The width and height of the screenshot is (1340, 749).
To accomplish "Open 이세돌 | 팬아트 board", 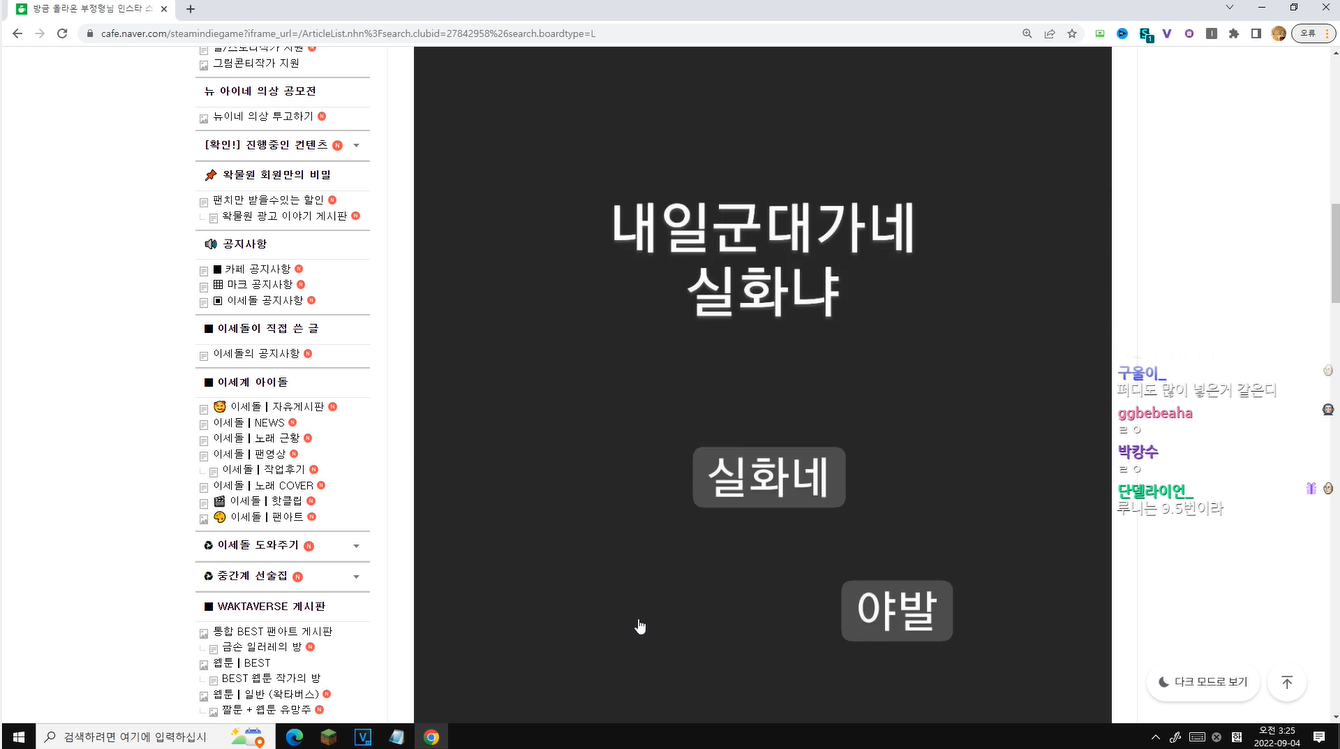I will 258,517.
